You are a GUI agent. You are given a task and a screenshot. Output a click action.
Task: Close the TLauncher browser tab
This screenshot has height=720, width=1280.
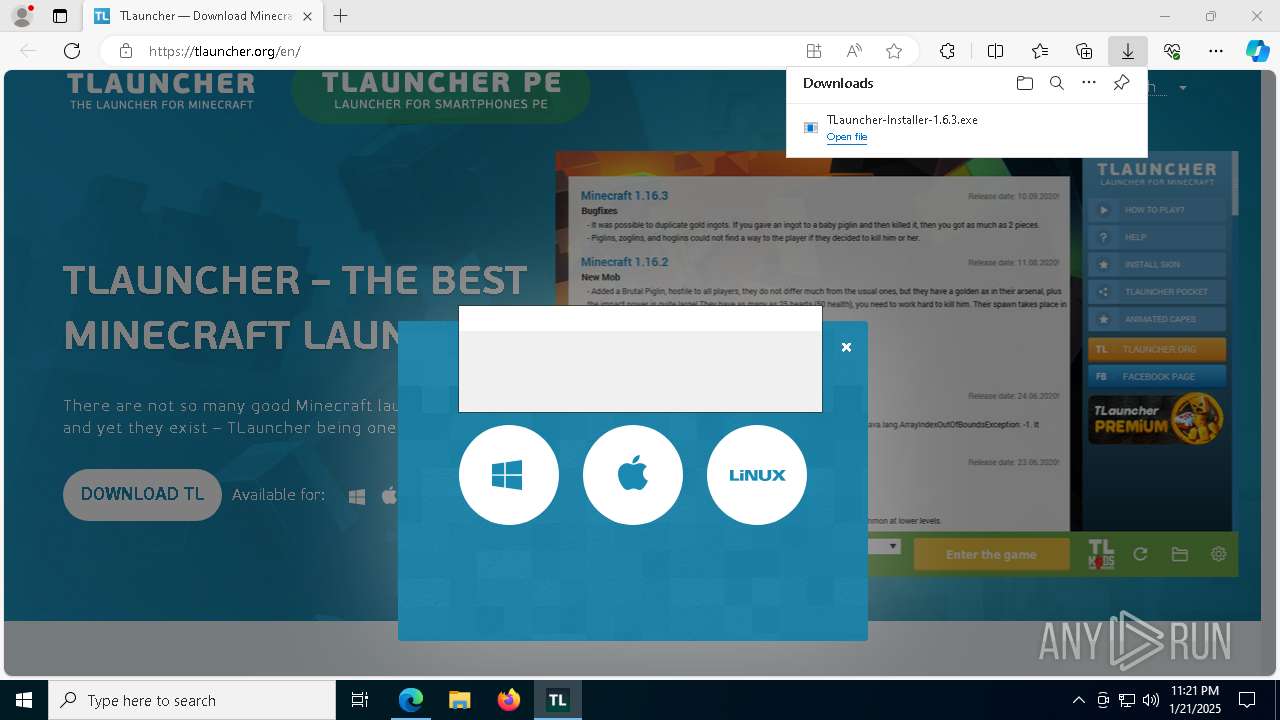tap(307, 16)
